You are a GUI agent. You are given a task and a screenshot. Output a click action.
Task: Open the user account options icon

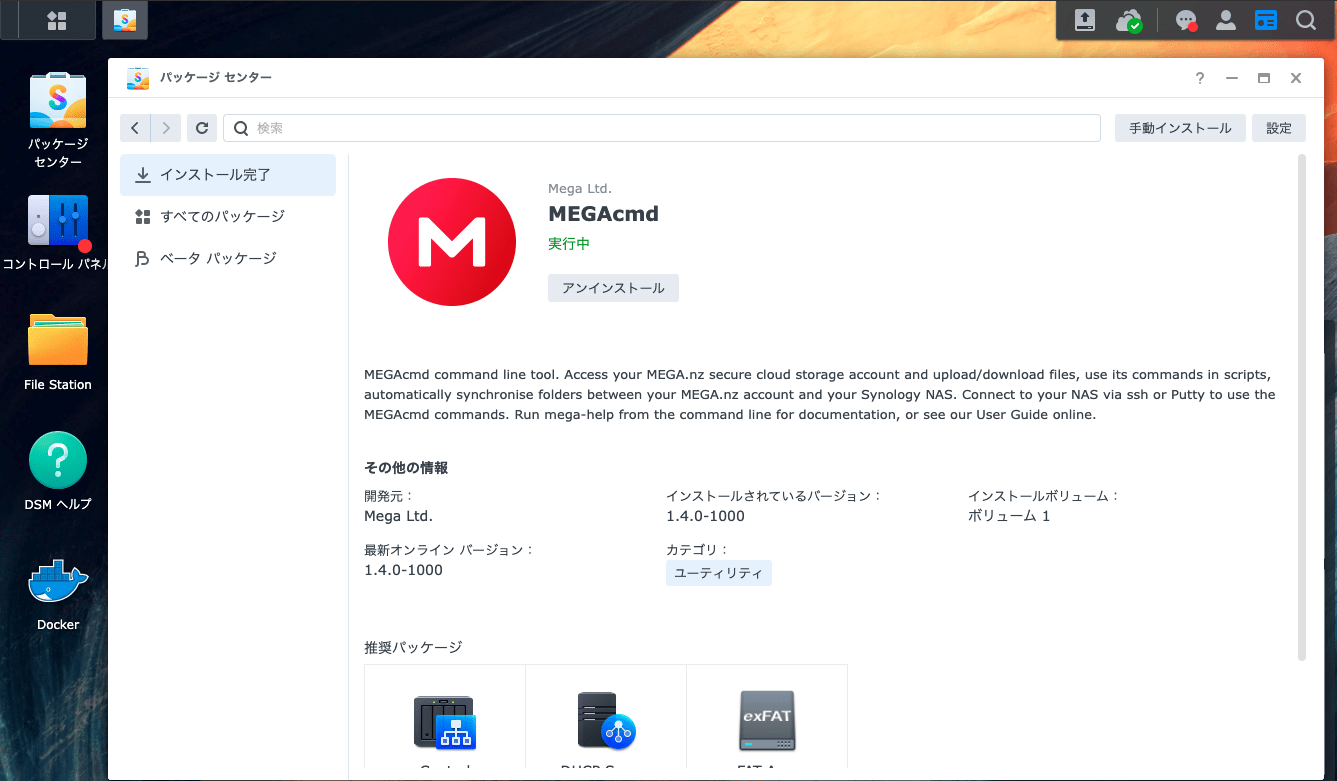[1225, 19]
